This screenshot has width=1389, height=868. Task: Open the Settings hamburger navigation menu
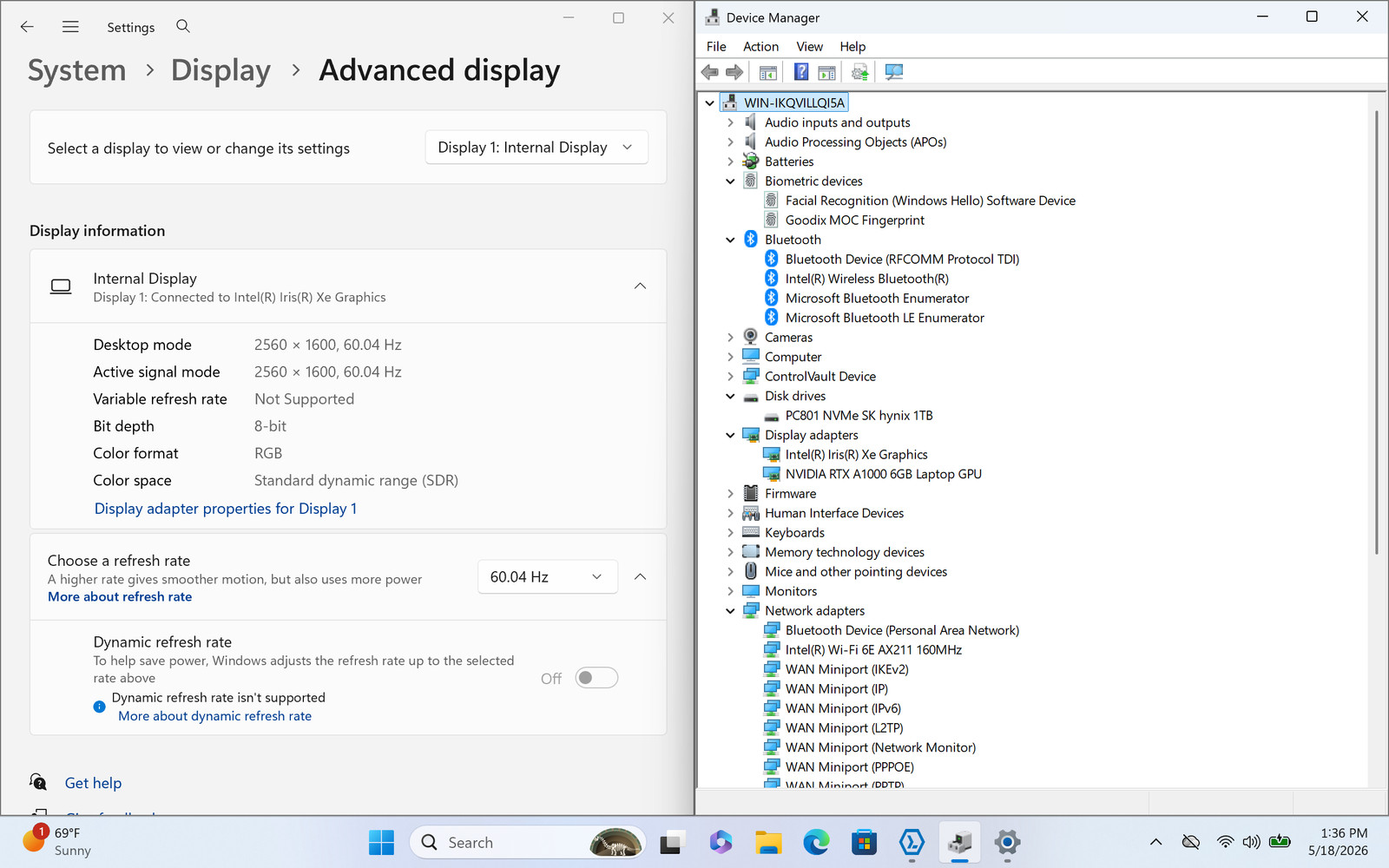tap(70, 27)
